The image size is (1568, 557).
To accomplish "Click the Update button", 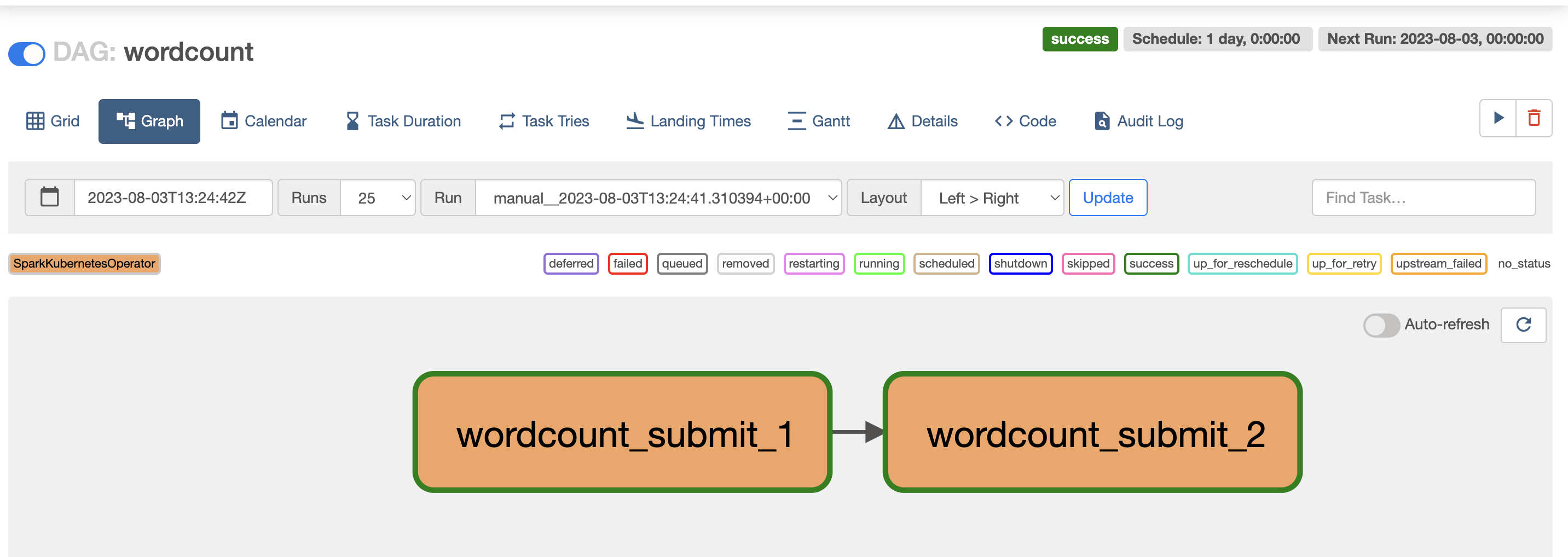I will coord(1107,198).
